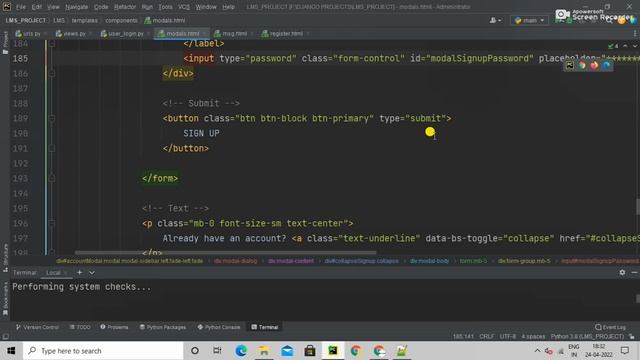640x360 pixels.
Task: Change CRLF line separator in status bar
Action: tap(487, 337)
